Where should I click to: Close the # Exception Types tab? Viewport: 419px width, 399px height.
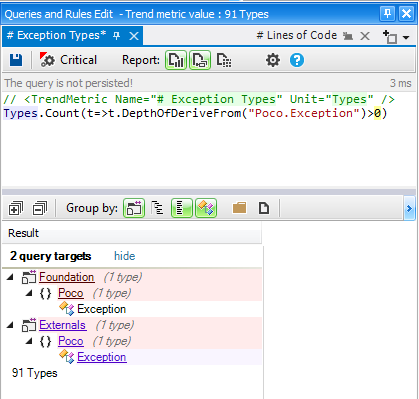pos(134,36)
